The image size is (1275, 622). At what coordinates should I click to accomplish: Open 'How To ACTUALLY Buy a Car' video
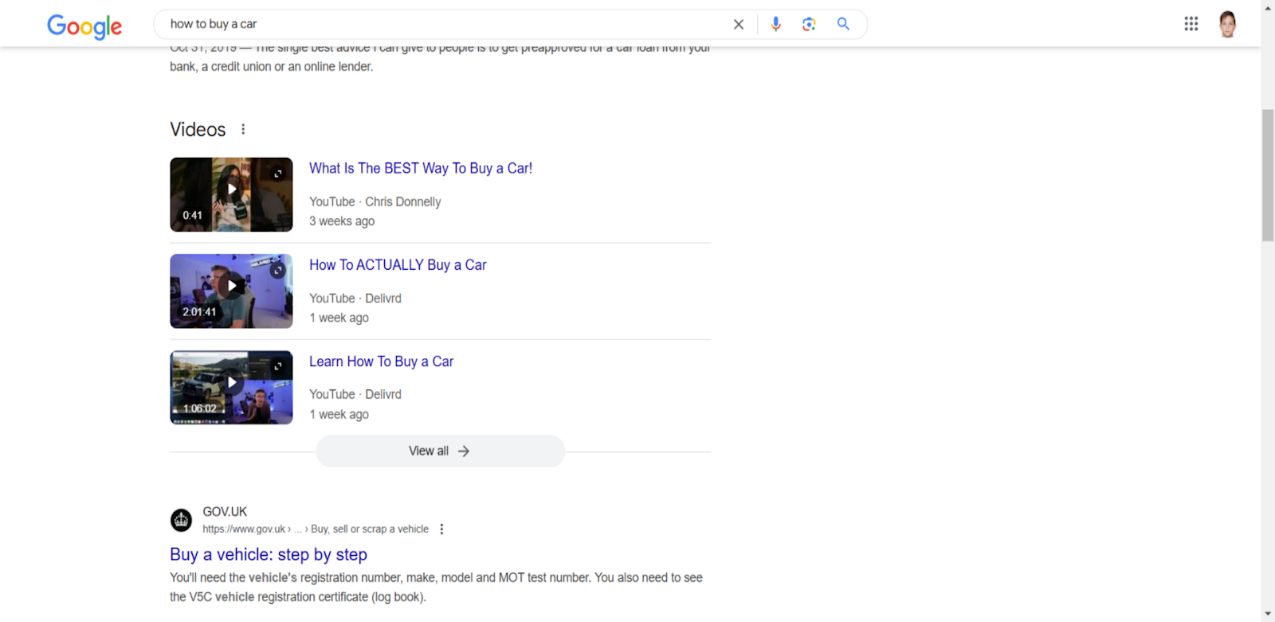click(397, 264)
